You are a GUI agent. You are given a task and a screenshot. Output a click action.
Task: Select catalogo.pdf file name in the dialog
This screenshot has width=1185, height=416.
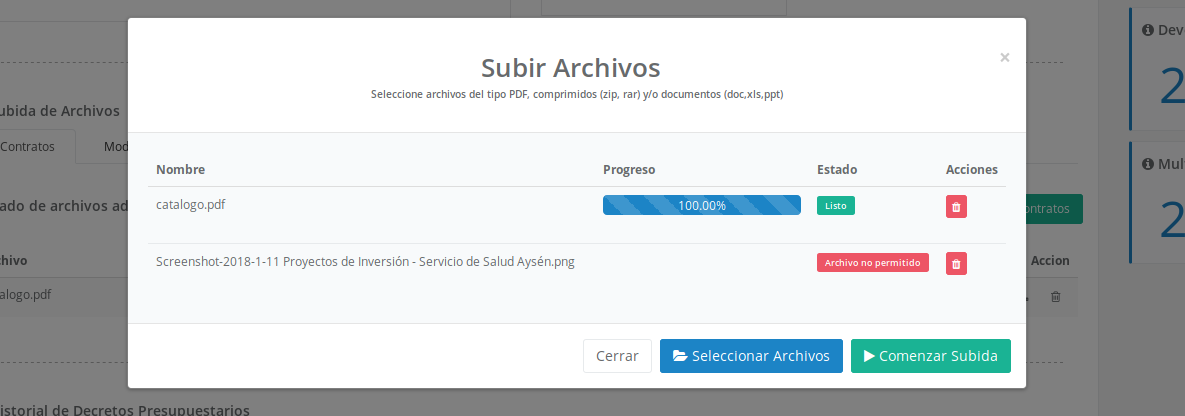click(190, 204)
